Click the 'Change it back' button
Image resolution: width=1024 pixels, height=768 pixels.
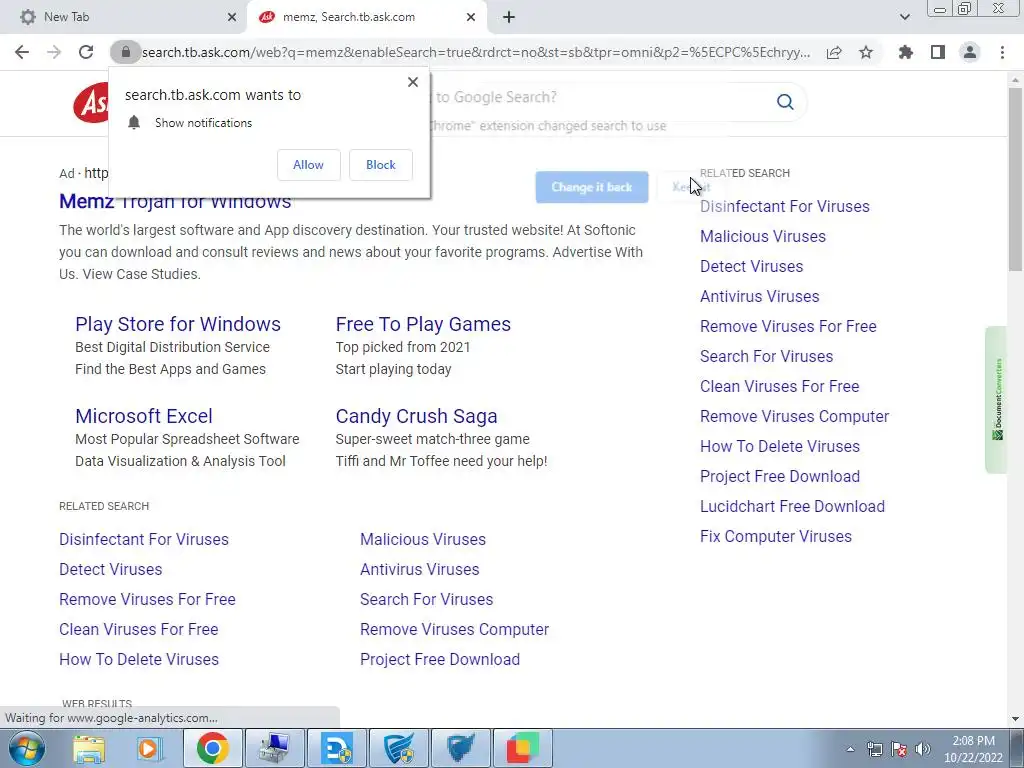pos(592,187)
